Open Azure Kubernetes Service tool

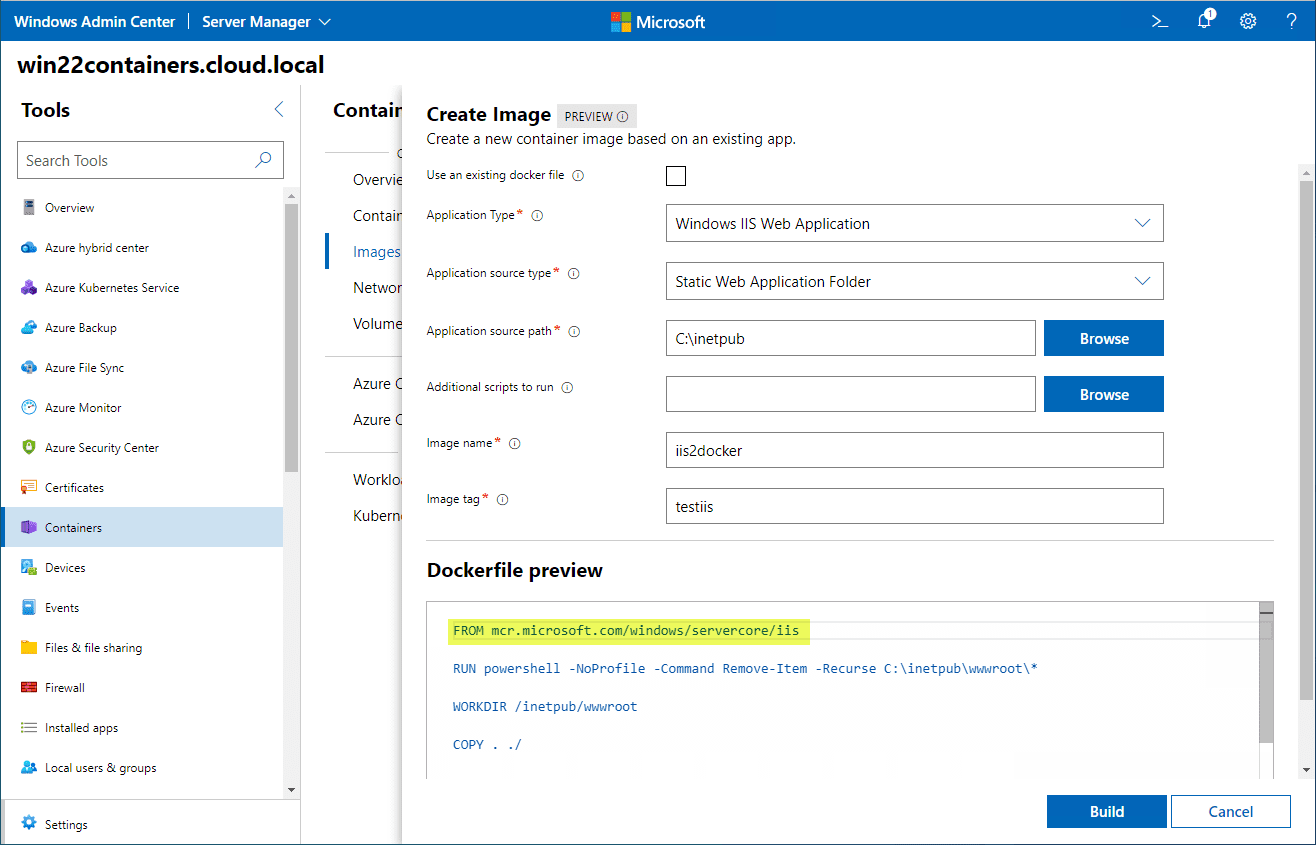(x=112, y=288)
